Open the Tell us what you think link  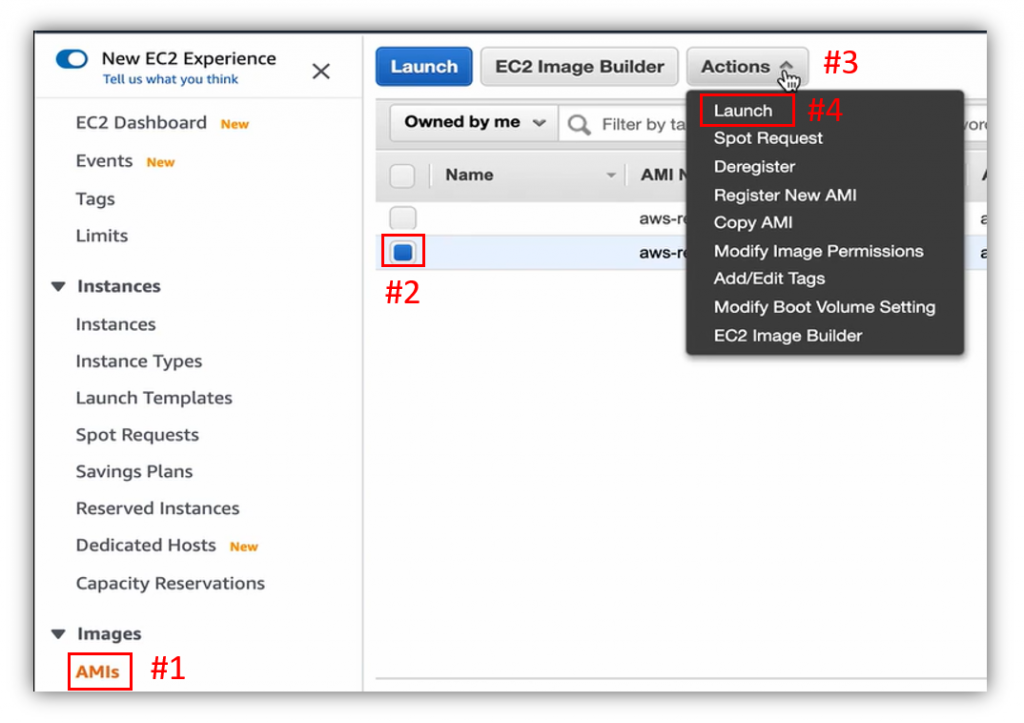[x=170, y=79]
